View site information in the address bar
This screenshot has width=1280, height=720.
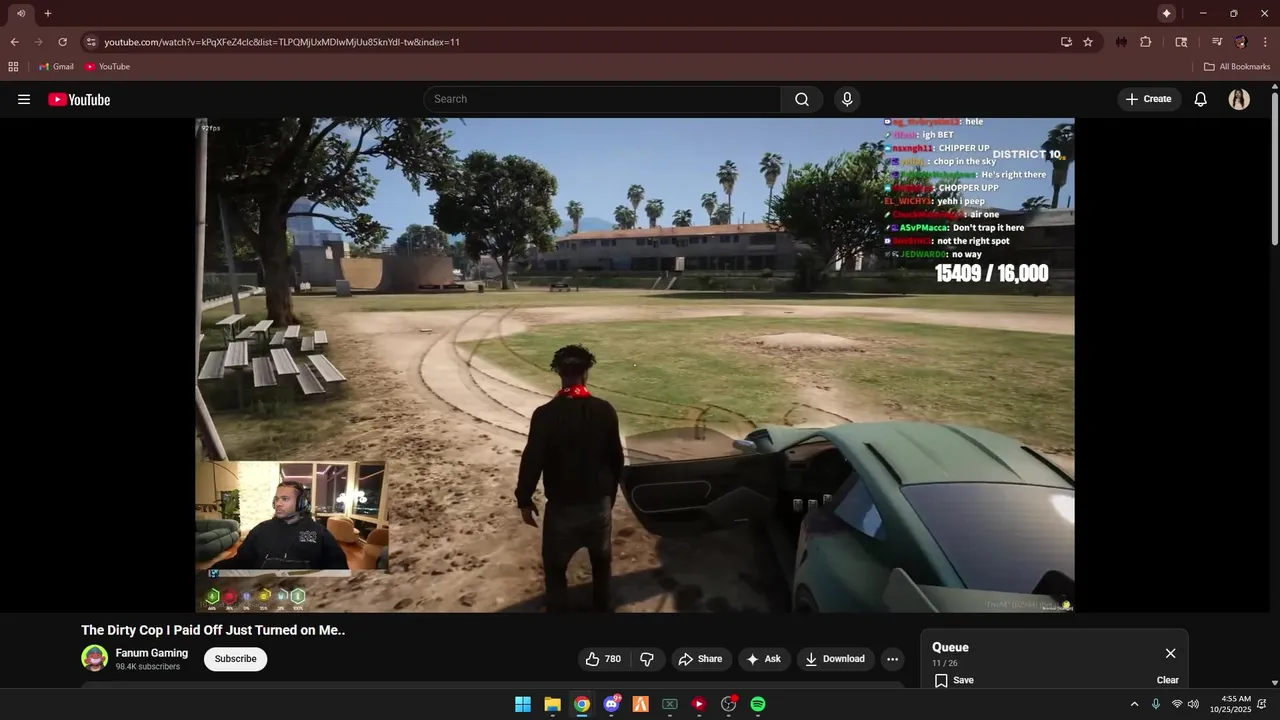(x=91, y=42)
